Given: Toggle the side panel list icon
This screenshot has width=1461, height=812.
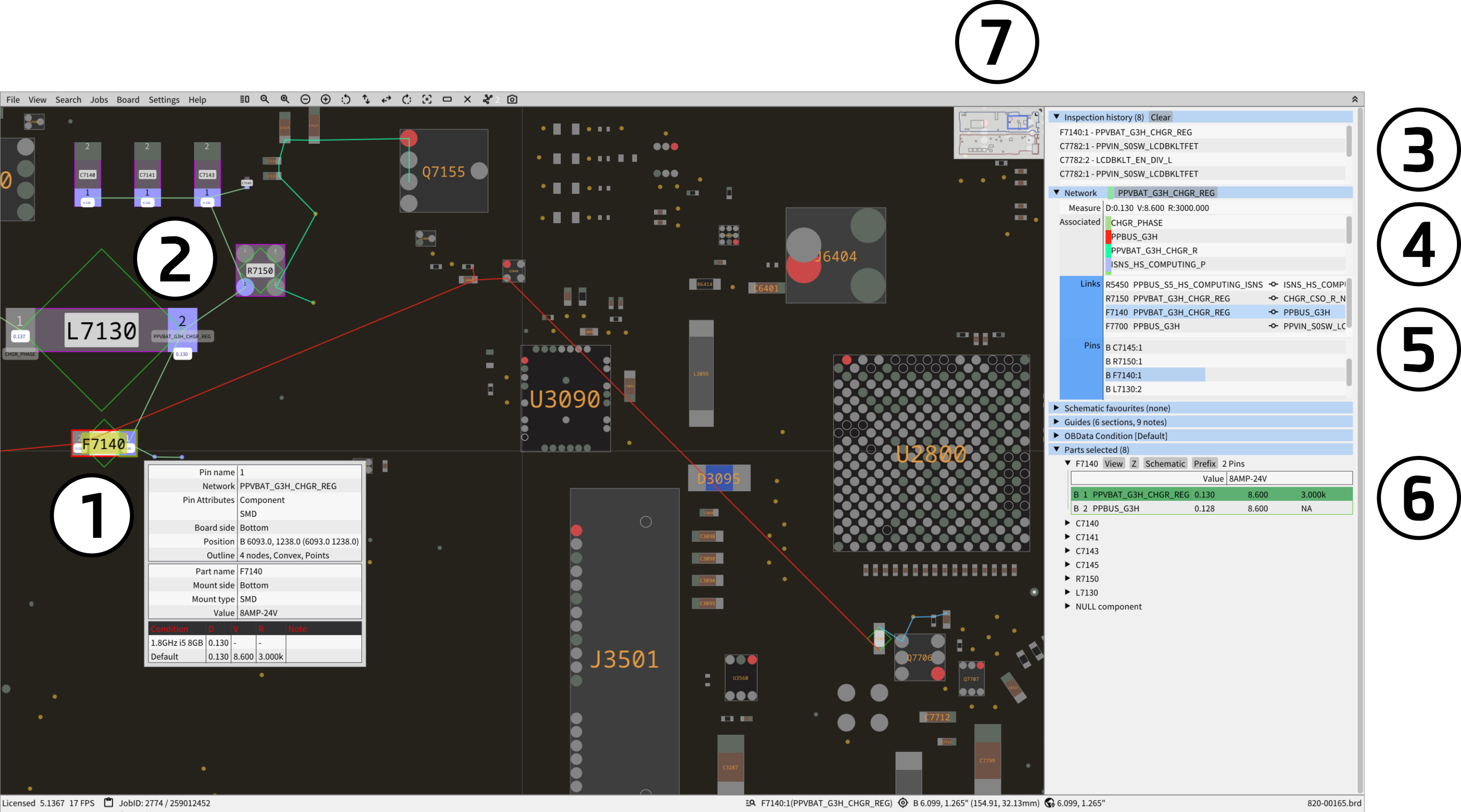Looking at the screenshot, I should [x=245, y=99].
